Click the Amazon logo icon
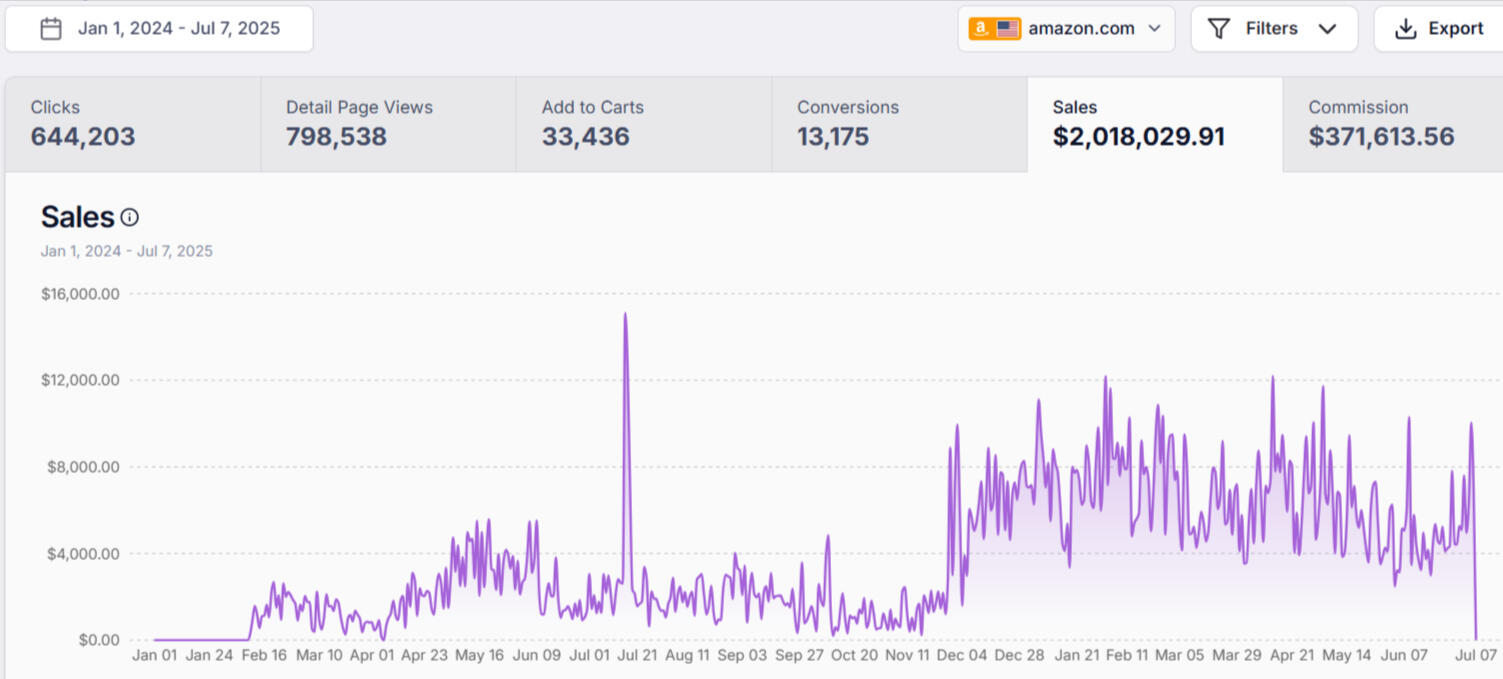 [x=981, y=29]
